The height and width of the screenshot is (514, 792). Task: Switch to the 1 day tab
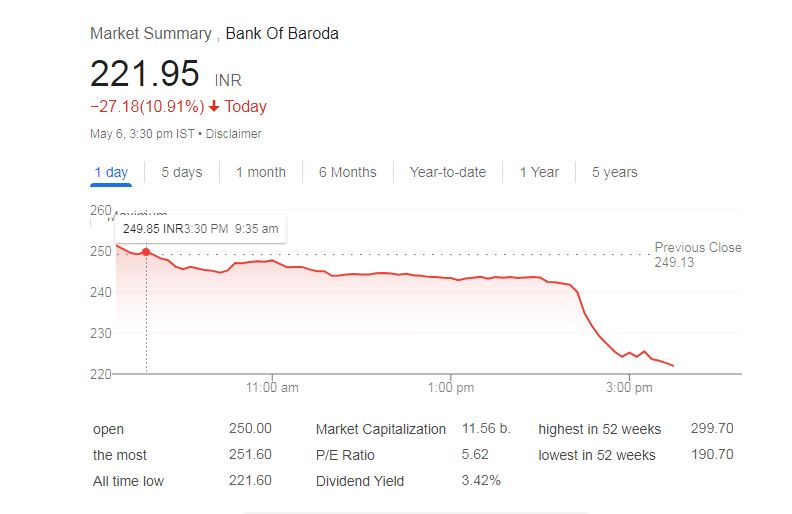click(x=111, y=172)
